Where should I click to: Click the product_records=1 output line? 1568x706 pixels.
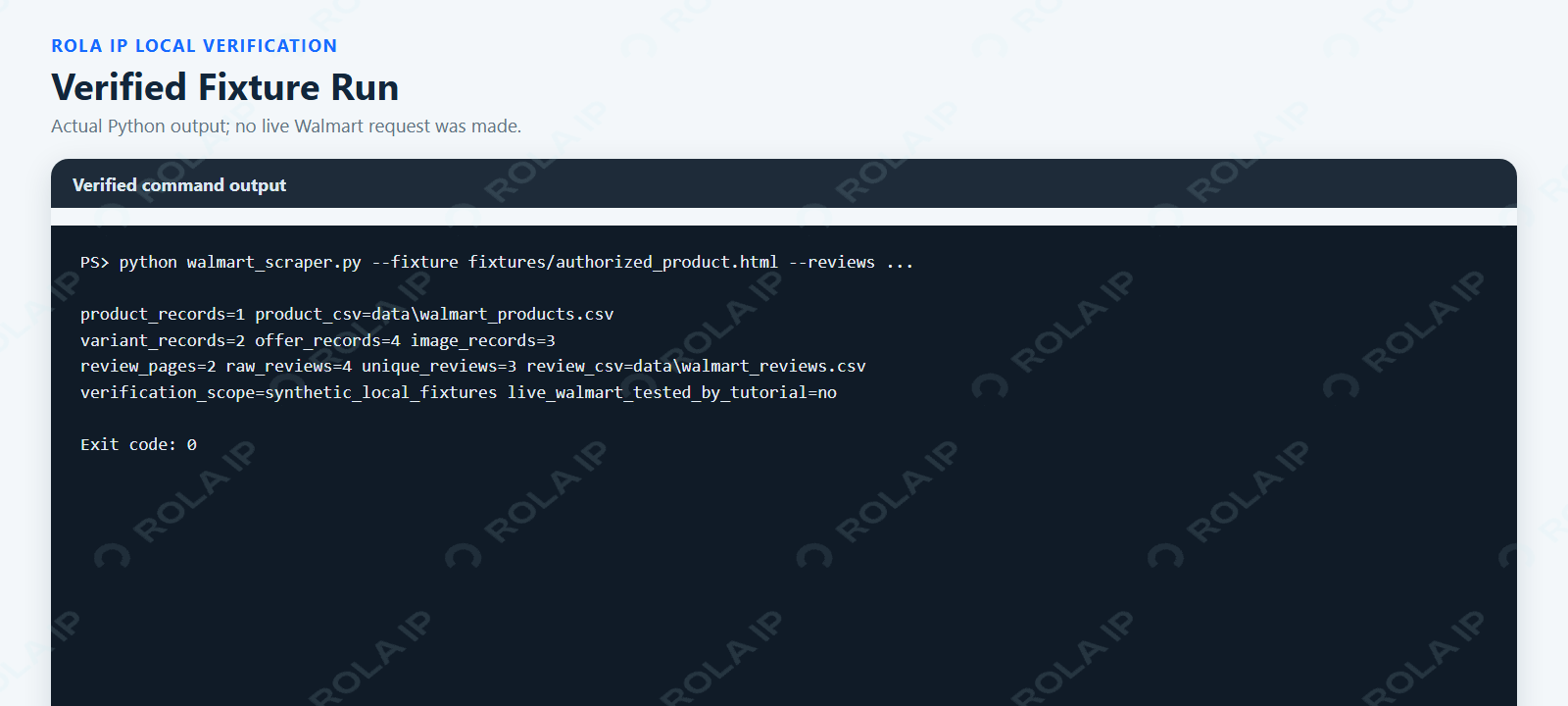coord(347,315)
